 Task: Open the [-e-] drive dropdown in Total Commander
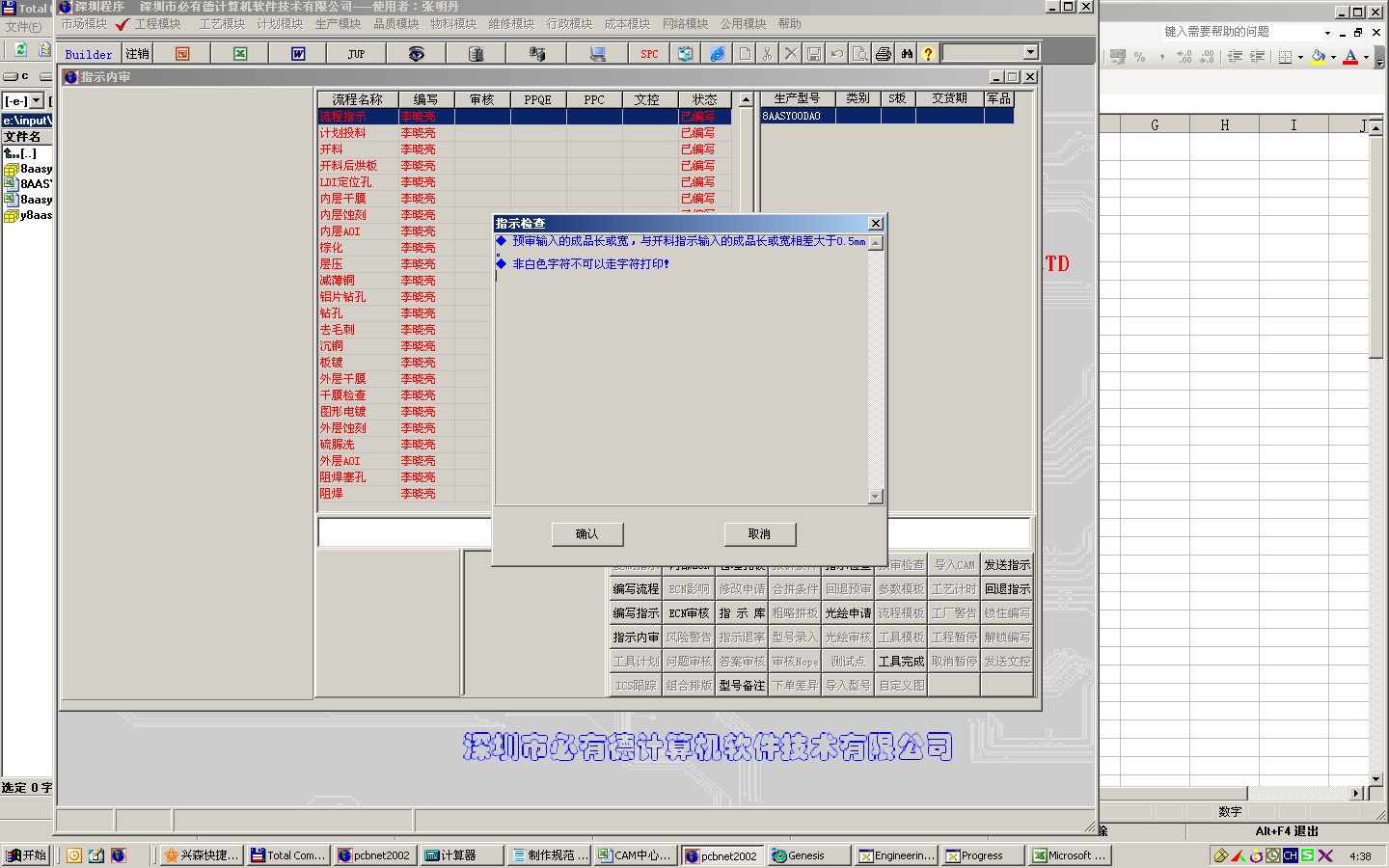coord(37,101)
